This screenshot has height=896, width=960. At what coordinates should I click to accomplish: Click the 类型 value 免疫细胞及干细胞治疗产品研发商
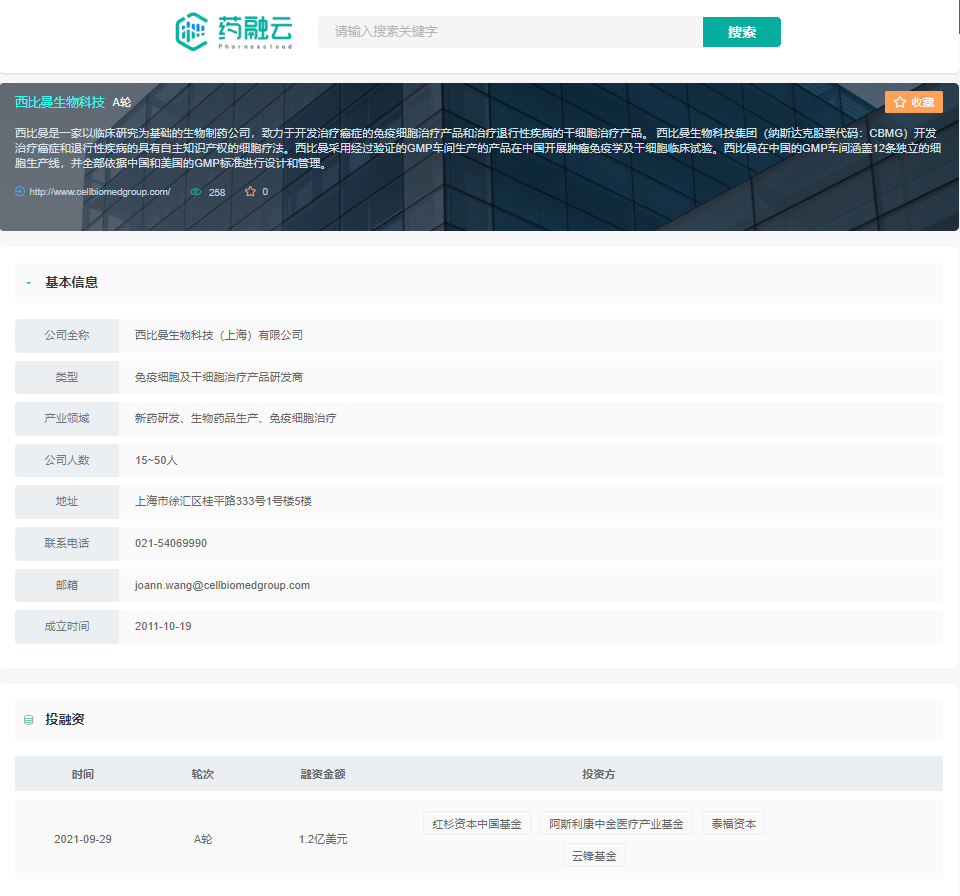pyautogui.click(x=219, y=377)
